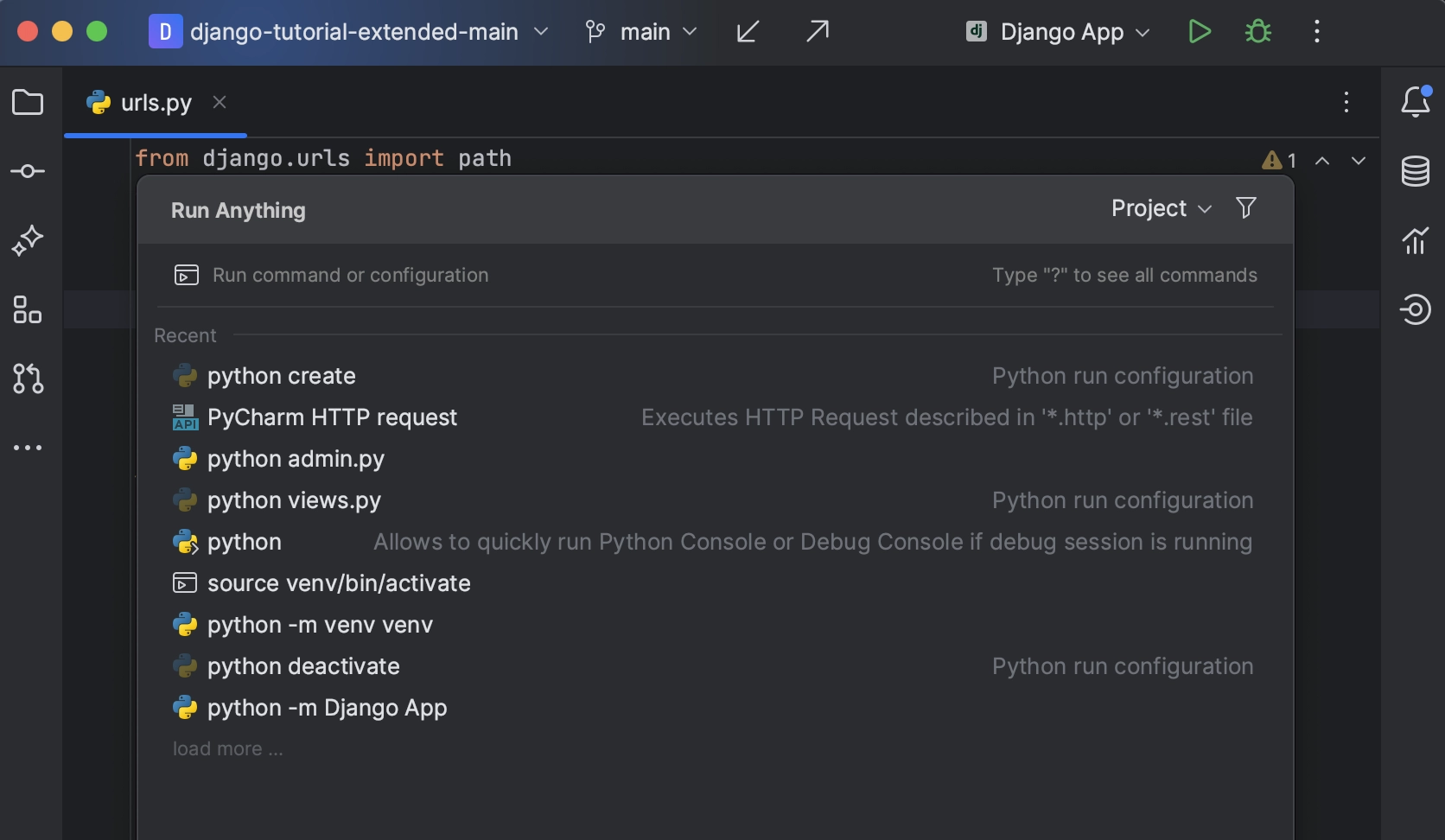Open the Commit tool window icon

(28, 171)
